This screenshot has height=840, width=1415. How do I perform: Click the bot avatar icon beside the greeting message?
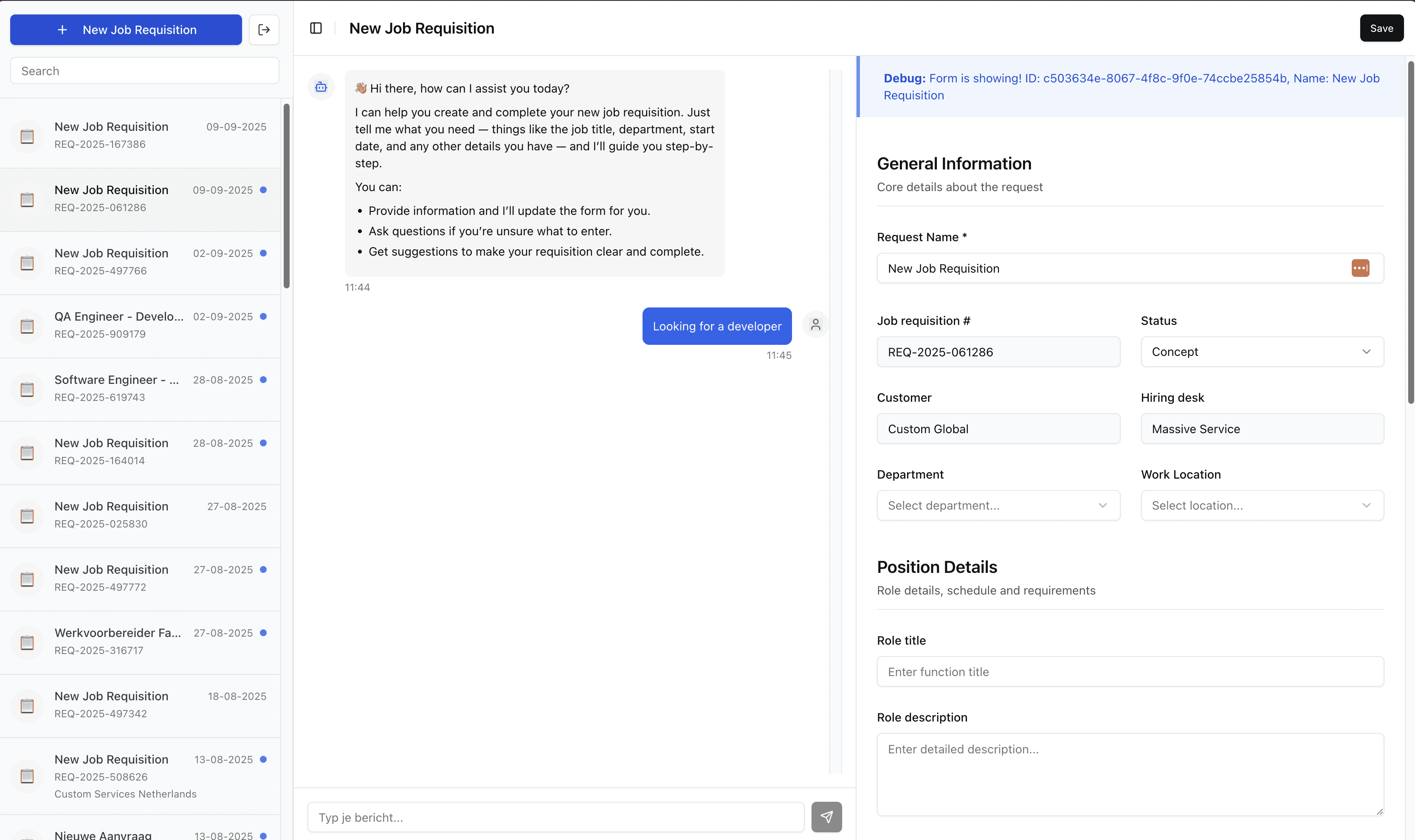(321, 87)
